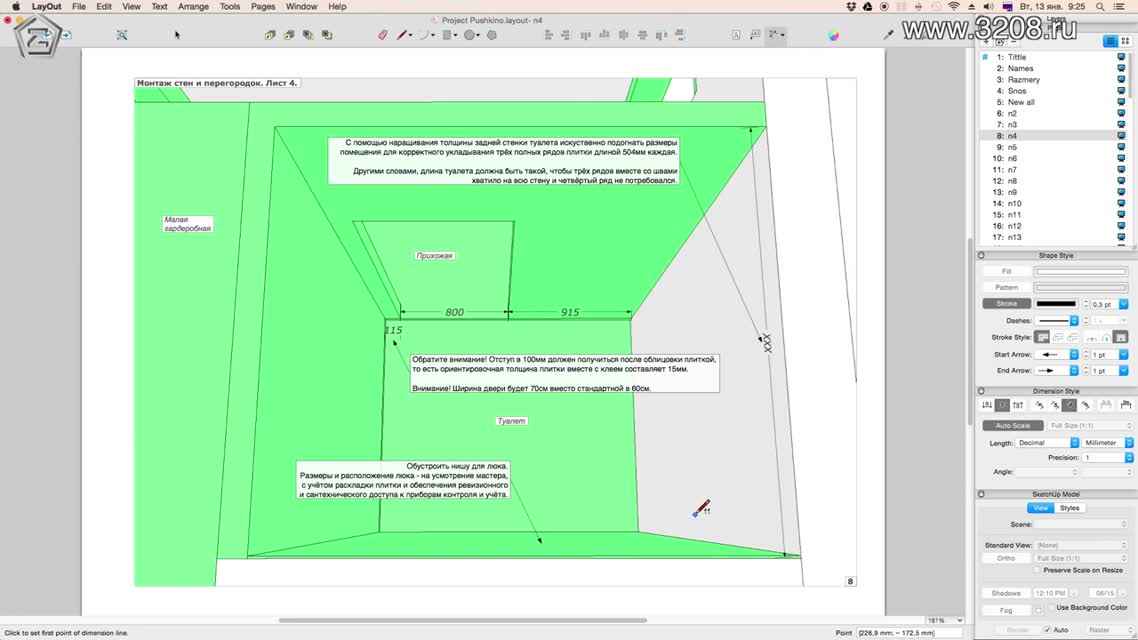Click the Fog button

tap(1006, 610)
